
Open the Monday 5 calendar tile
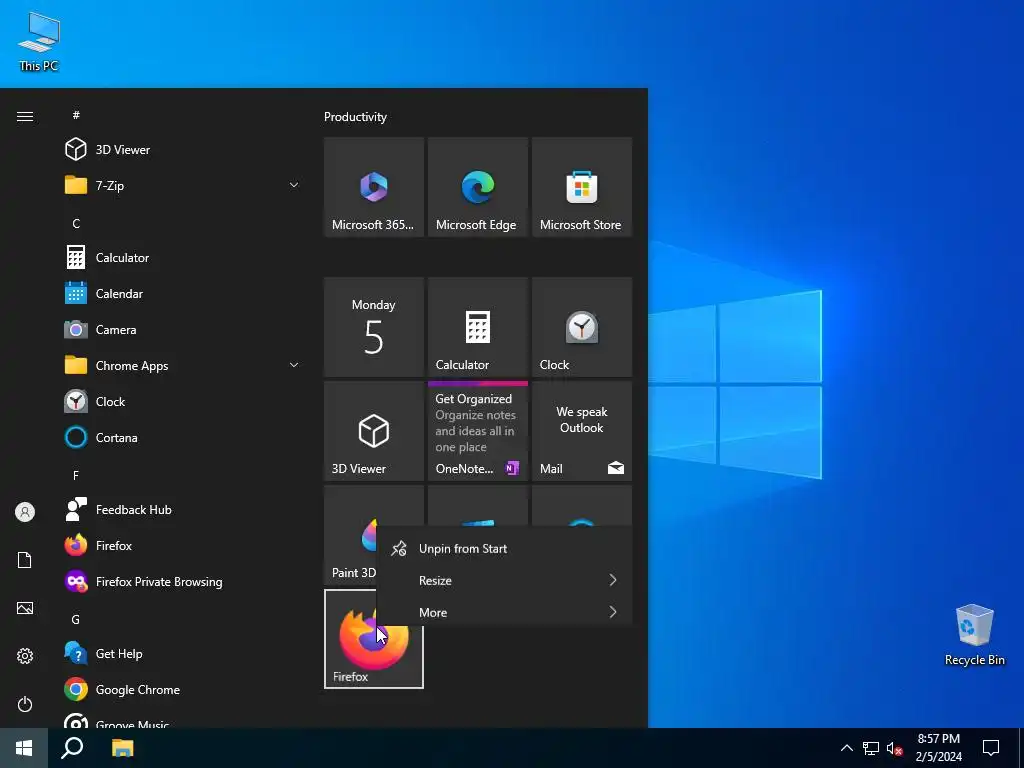pyautogui.click(x=374, y=327)
